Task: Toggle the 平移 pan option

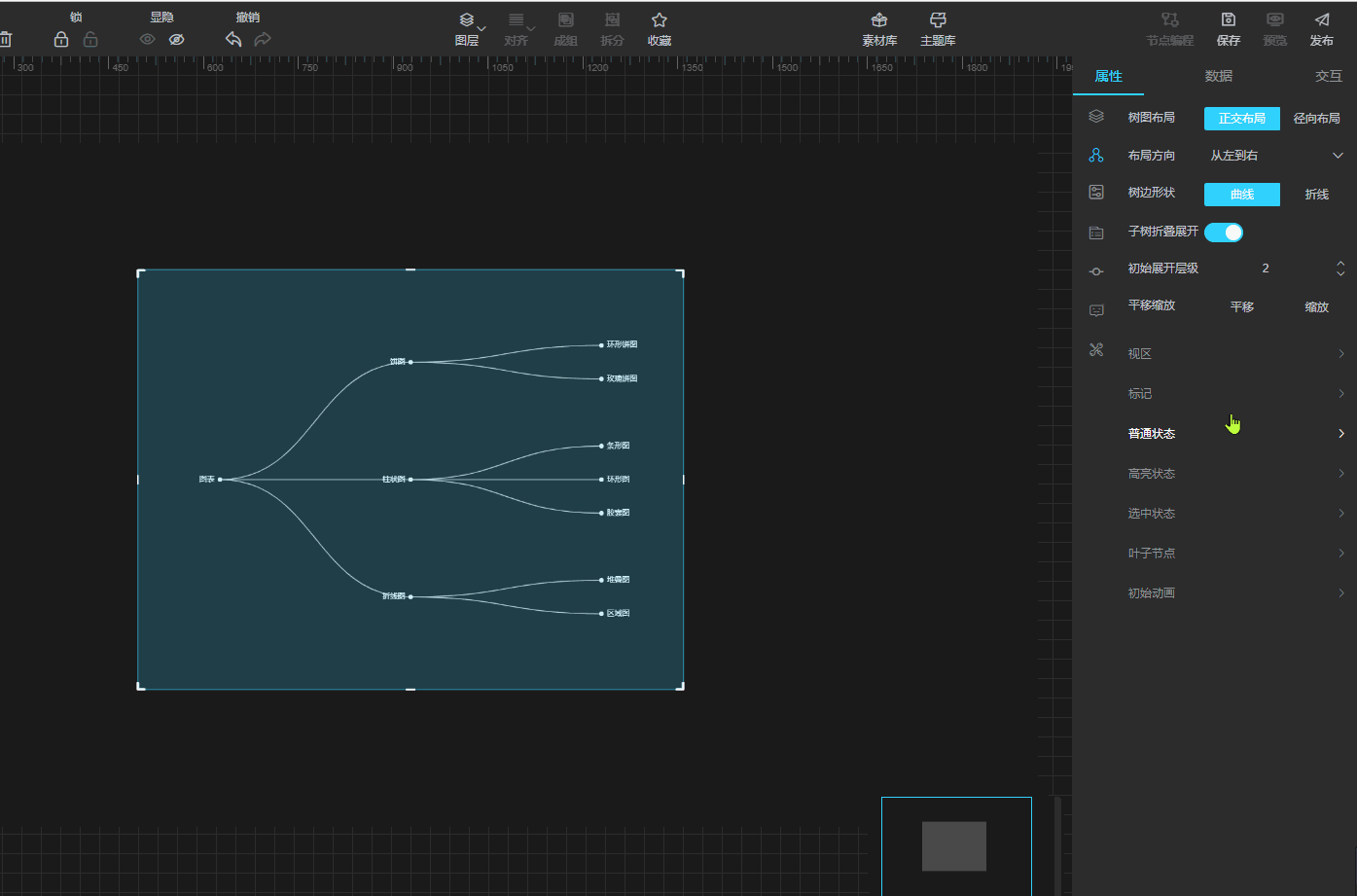Action: pos(1242,307)
